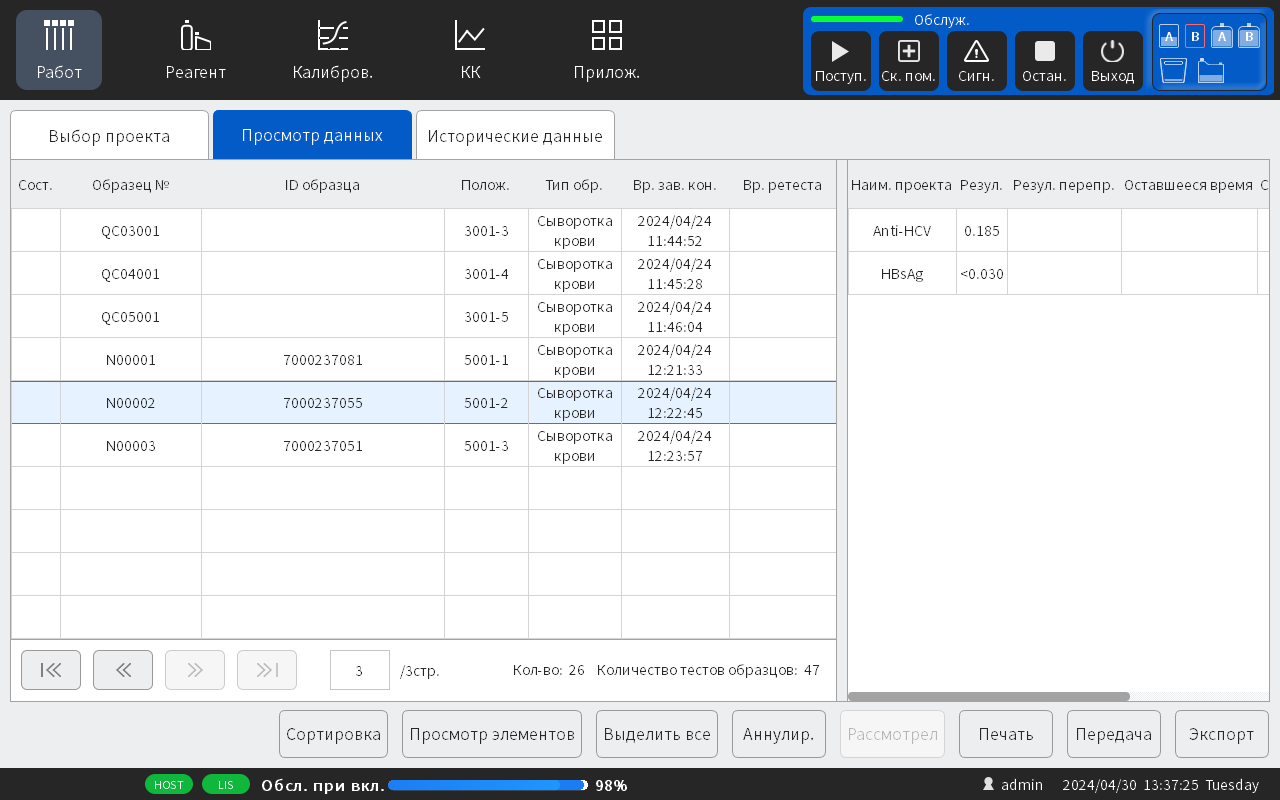Image resolution: width=1280 pixels, height=800 pixels.
Task: Switch to Исторические данные tab
Action: click(x=515, y=135)
